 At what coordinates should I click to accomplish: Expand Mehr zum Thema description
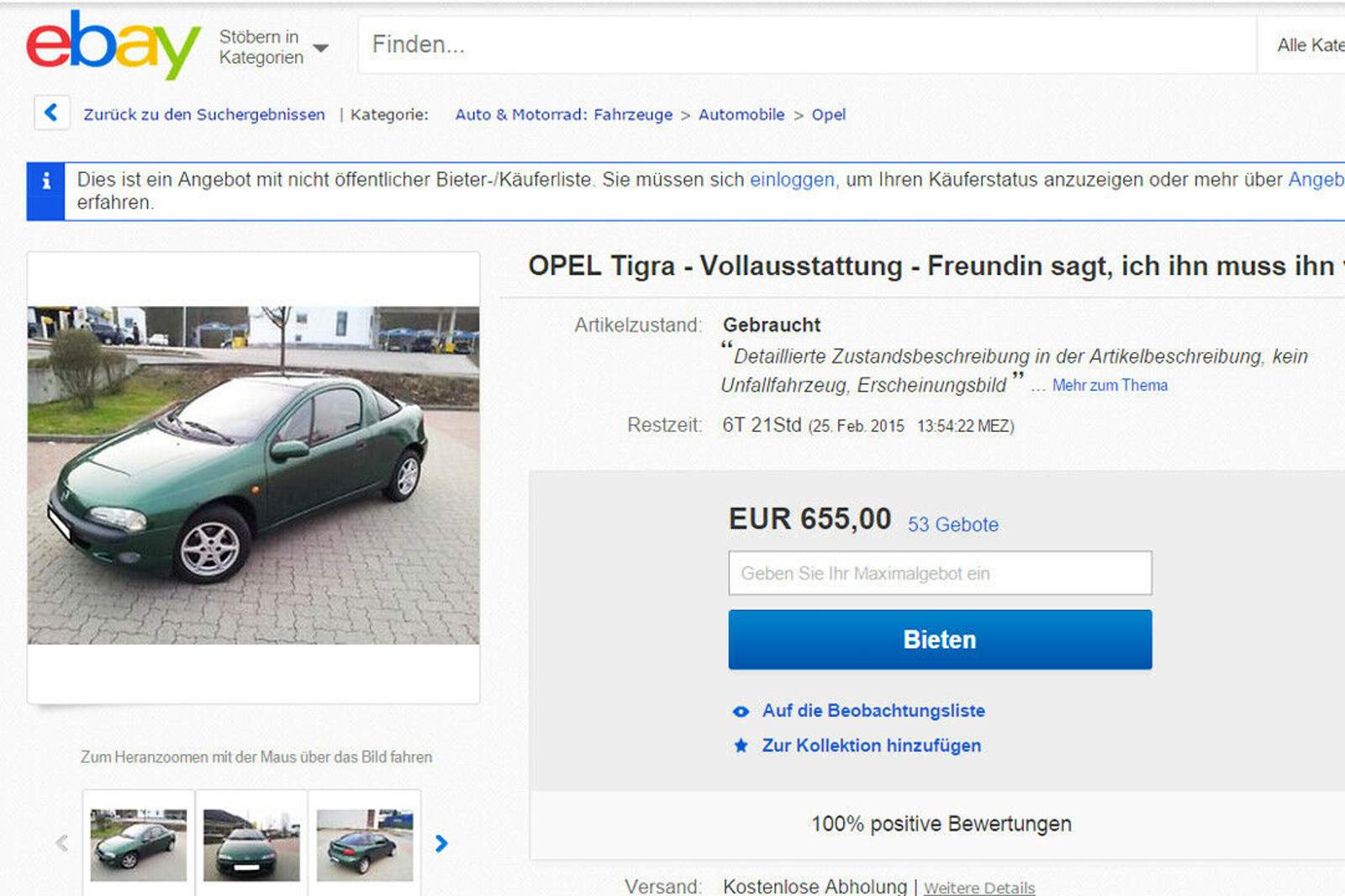click(1110, 385)
